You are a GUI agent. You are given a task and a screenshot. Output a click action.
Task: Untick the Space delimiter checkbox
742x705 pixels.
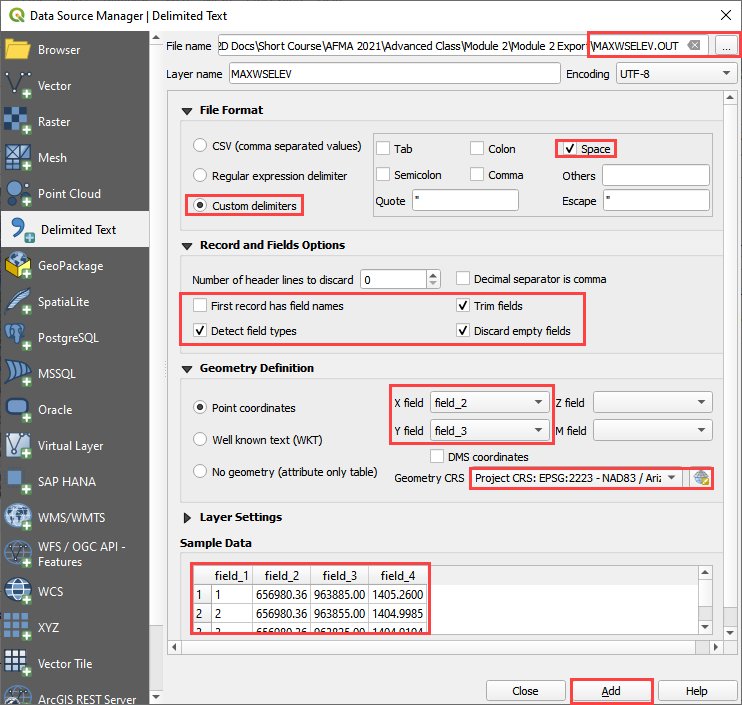coord(569,149)
